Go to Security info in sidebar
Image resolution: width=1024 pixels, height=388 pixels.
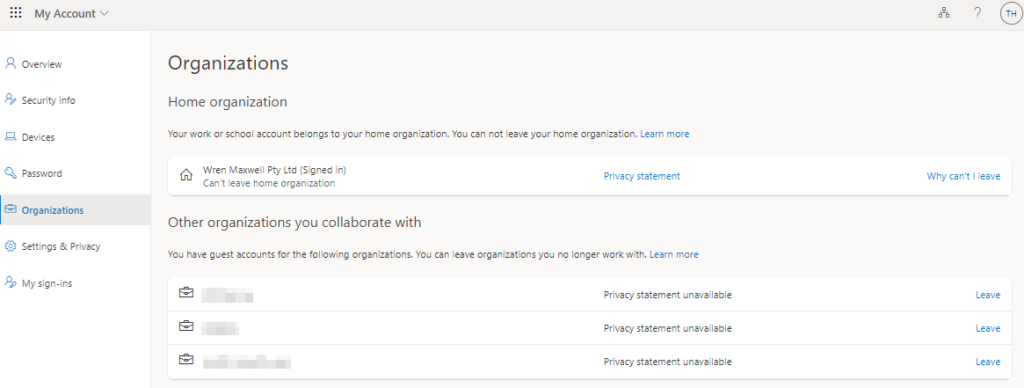pyautogui.click(x=48, y=101)
